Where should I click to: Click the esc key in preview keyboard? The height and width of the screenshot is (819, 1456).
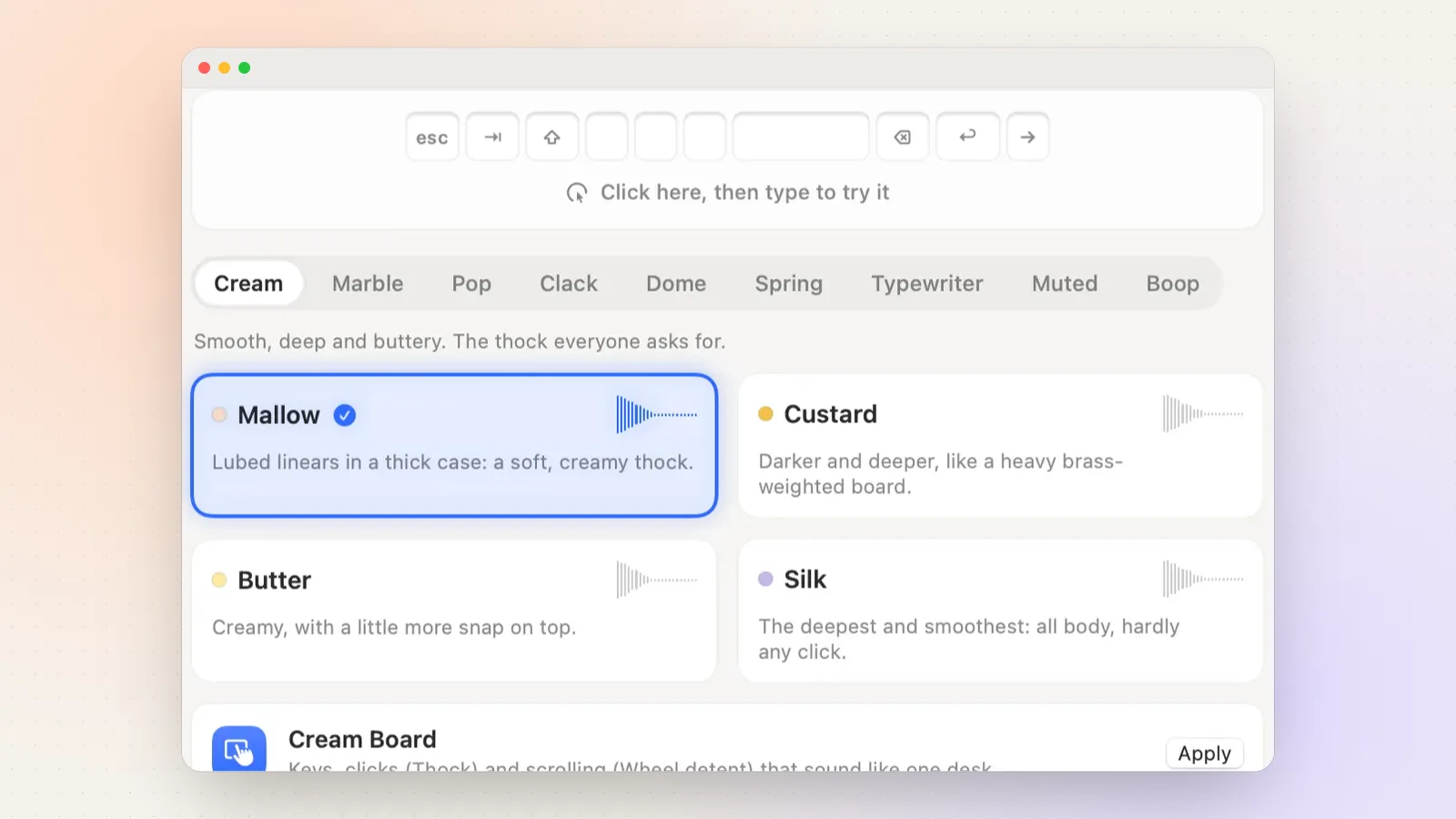click(432, 137)
